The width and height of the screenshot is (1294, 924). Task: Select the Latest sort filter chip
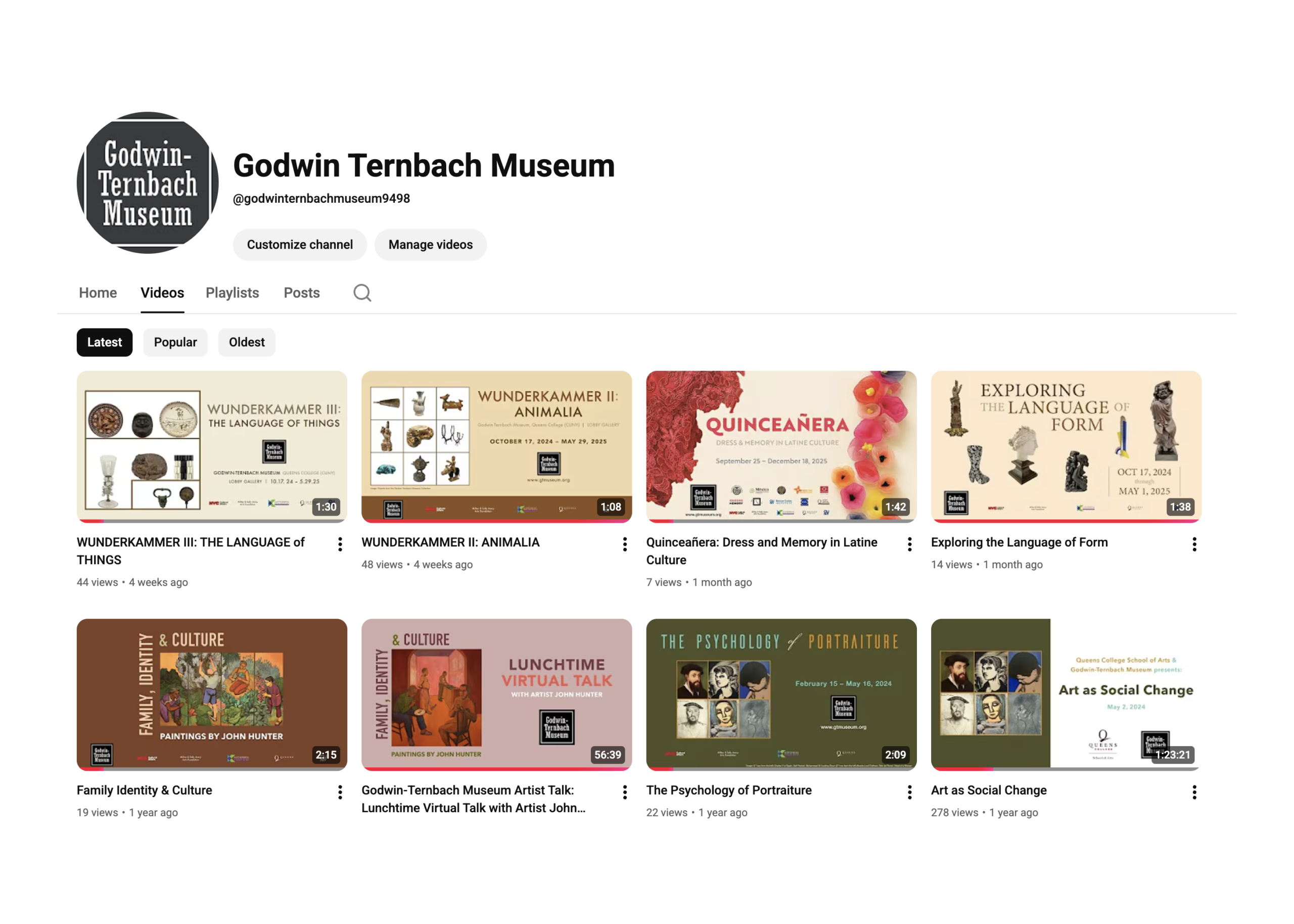104,342
